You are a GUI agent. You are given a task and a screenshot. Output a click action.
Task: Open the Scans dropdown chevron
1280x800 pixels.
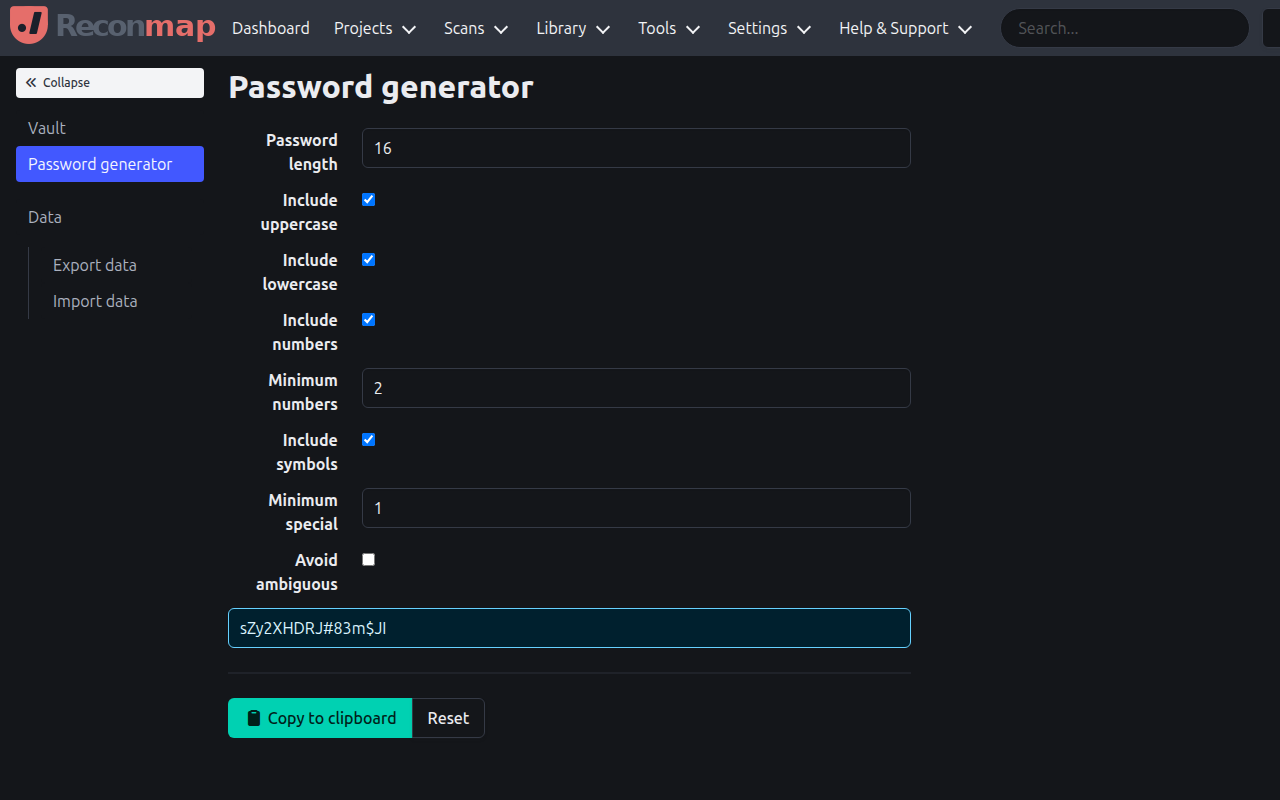click(x=501, y=29)
